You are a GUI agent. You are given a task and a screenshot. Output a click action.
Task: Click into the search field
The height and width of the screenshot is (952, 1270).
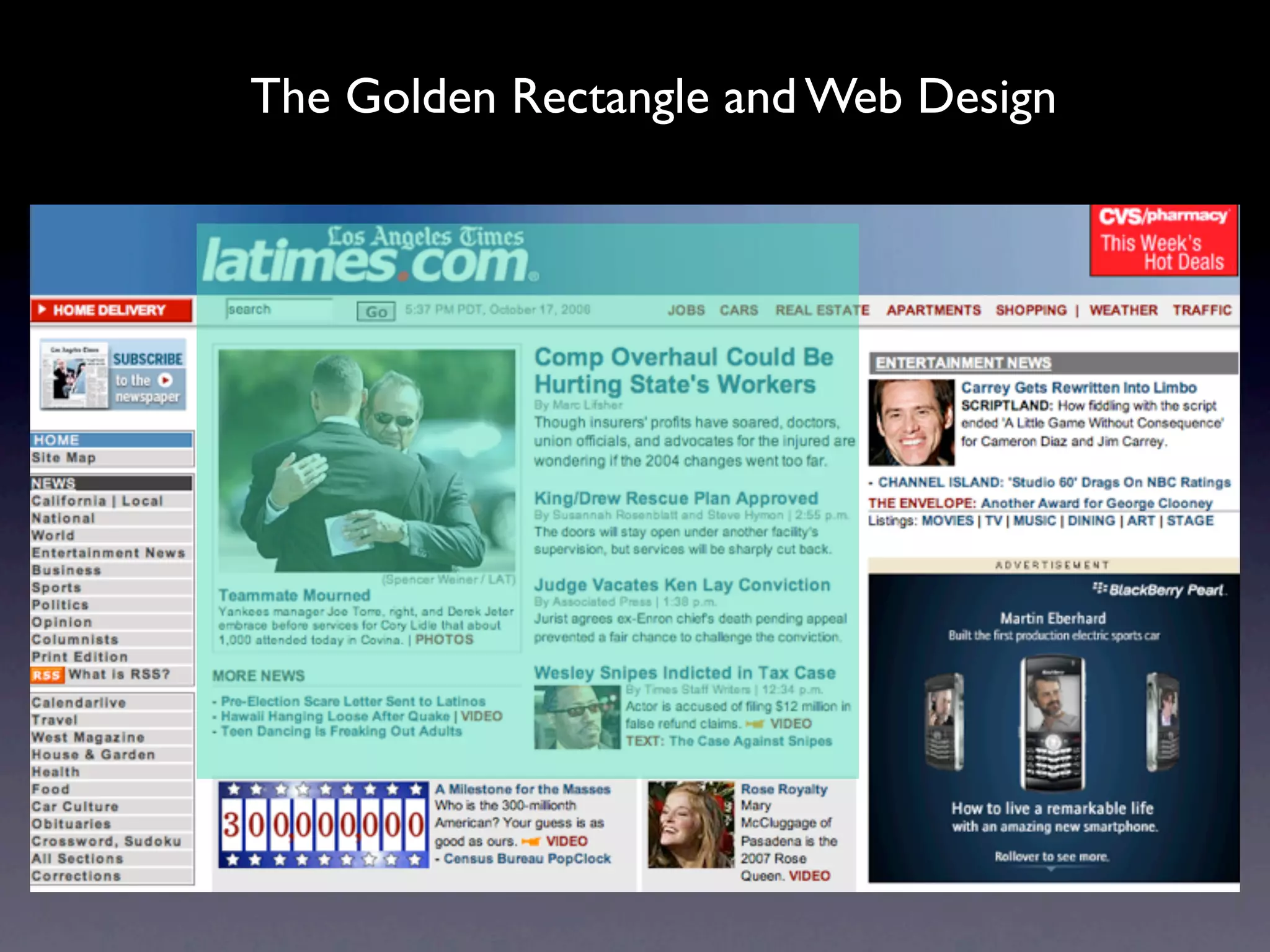[280, 309]
